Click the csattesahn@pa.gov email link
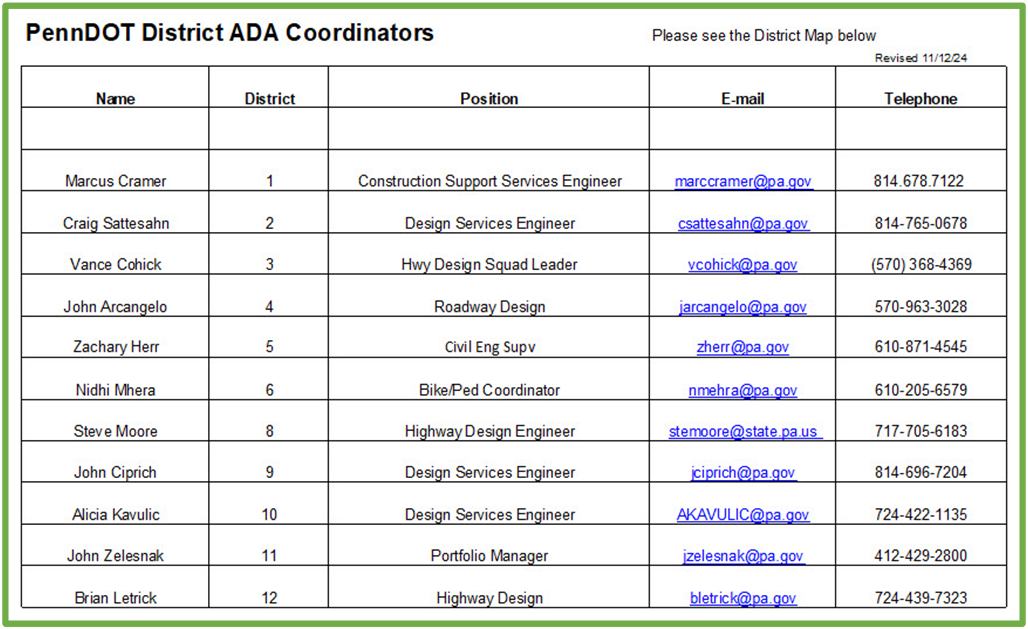This screenshot has height=629, width=1028. (x=743, y=224)
